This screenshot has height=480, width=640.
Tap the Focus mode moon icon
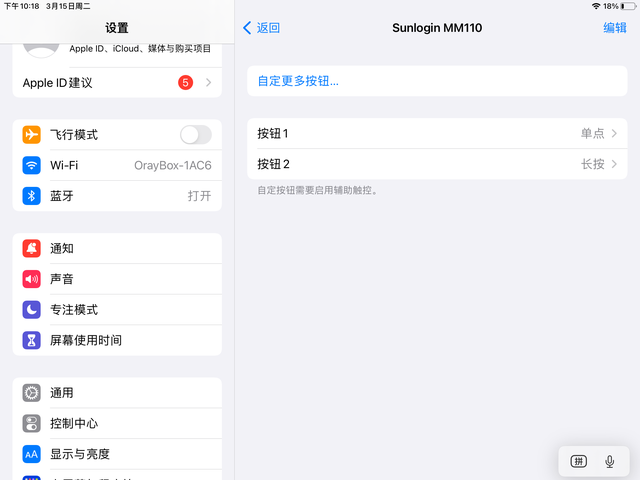pos(31,310)
